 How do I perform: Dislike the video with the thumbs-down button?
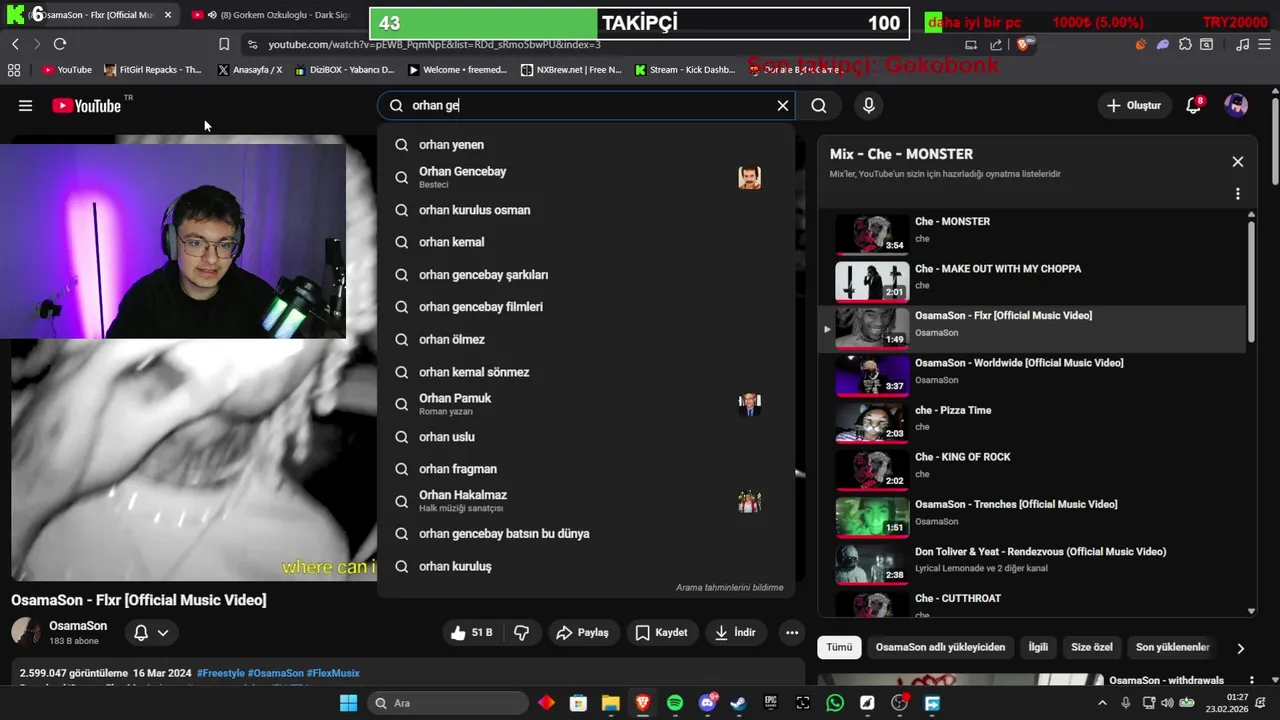coord(521,632)
